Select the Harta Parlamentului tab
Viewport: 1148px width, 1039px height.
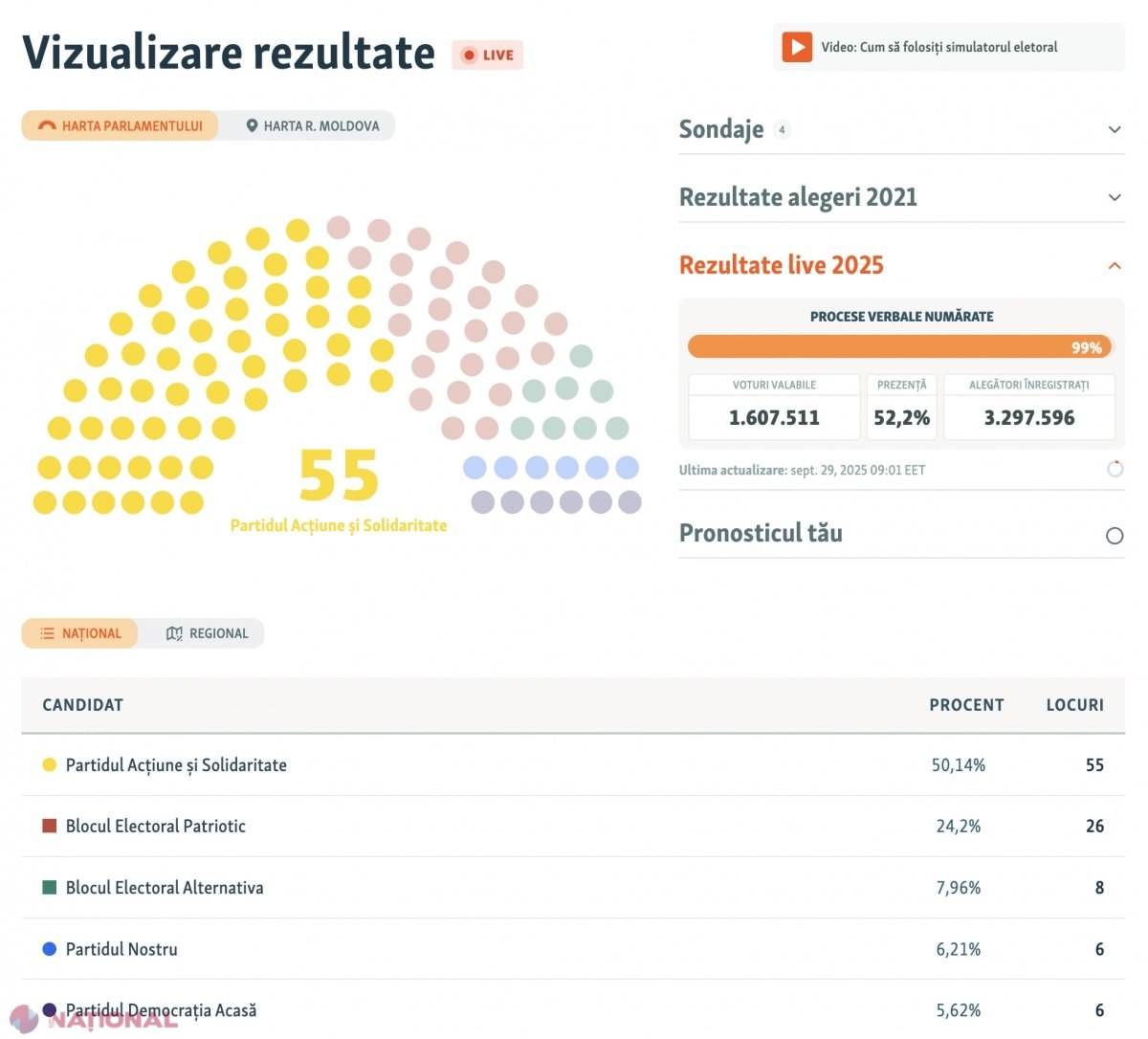coord(120,125)
